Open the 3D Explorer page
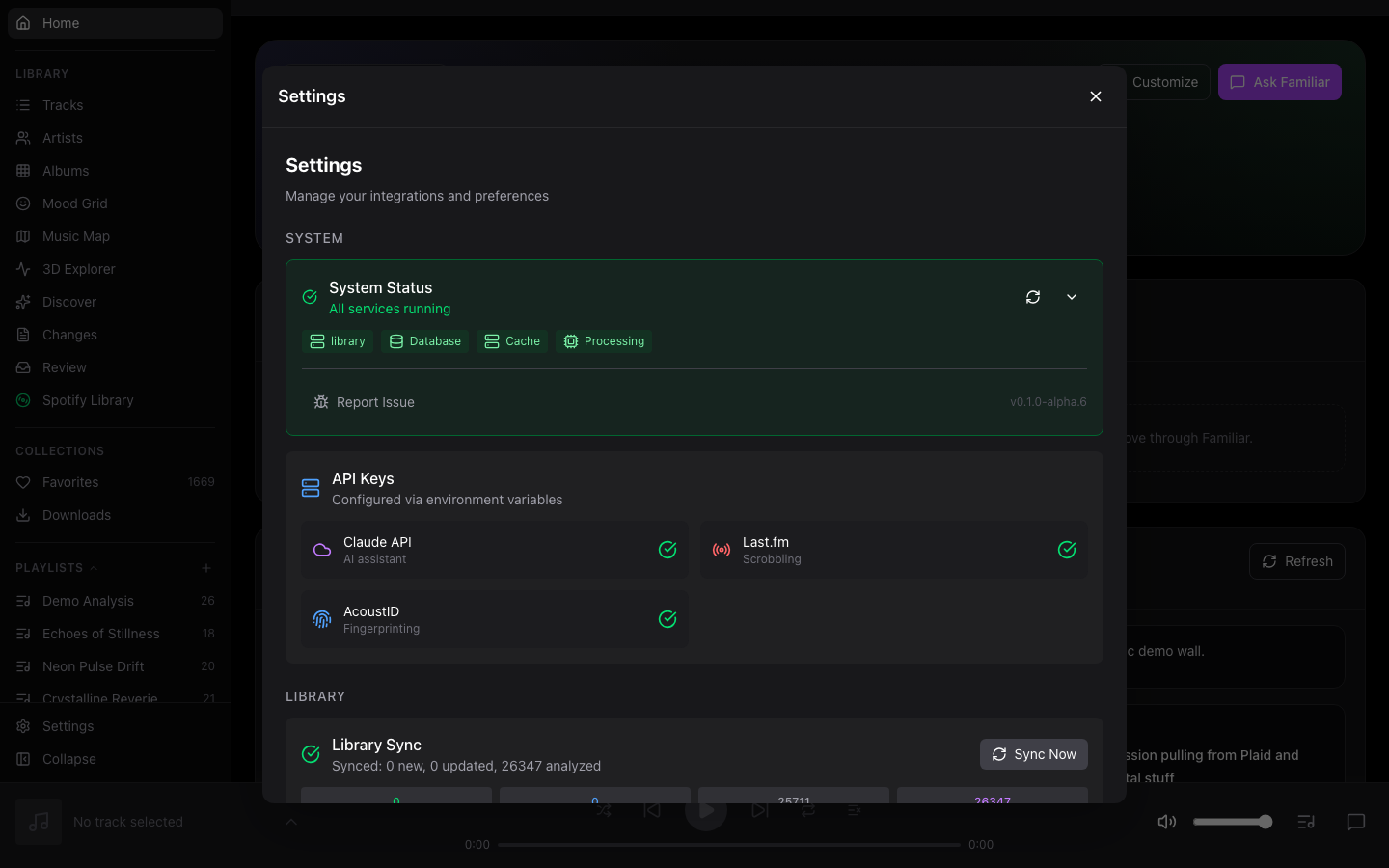 click(78, 269)
